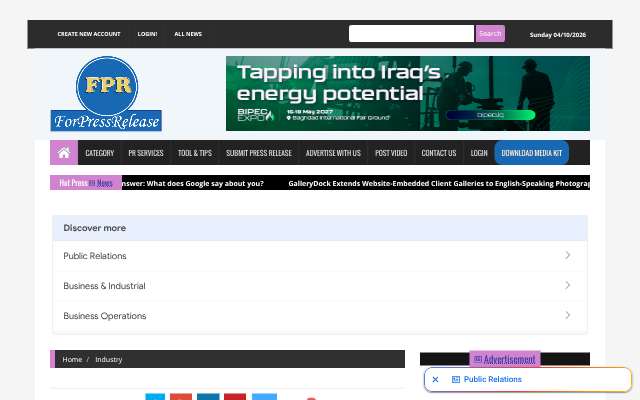Select POST VIDEO in navigation
The height and width of the screenshot is (400, 640).
pos(391,153)
